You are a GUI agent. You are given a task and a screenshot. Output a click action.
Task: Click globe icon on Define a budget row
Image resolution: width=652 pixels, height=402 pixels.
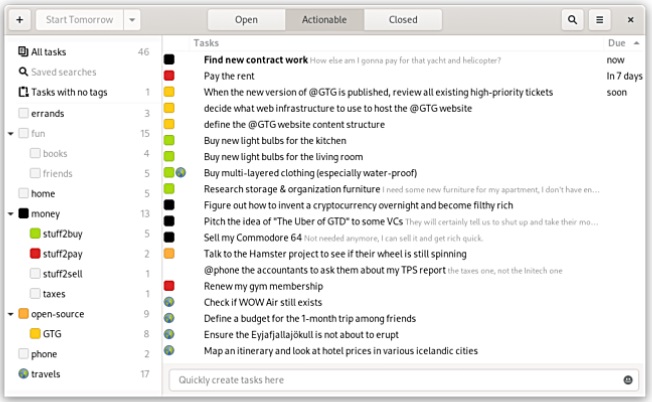tap(169, 318)
